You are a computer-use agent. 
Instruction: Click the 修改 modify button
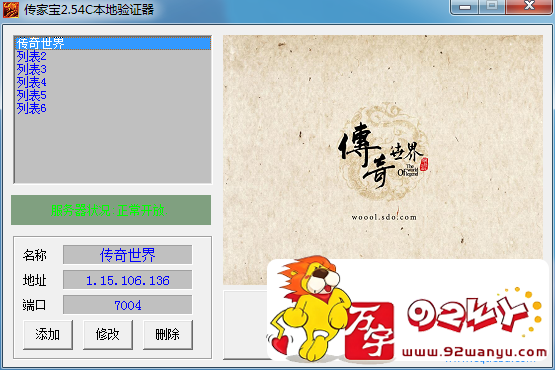(108, 334)
